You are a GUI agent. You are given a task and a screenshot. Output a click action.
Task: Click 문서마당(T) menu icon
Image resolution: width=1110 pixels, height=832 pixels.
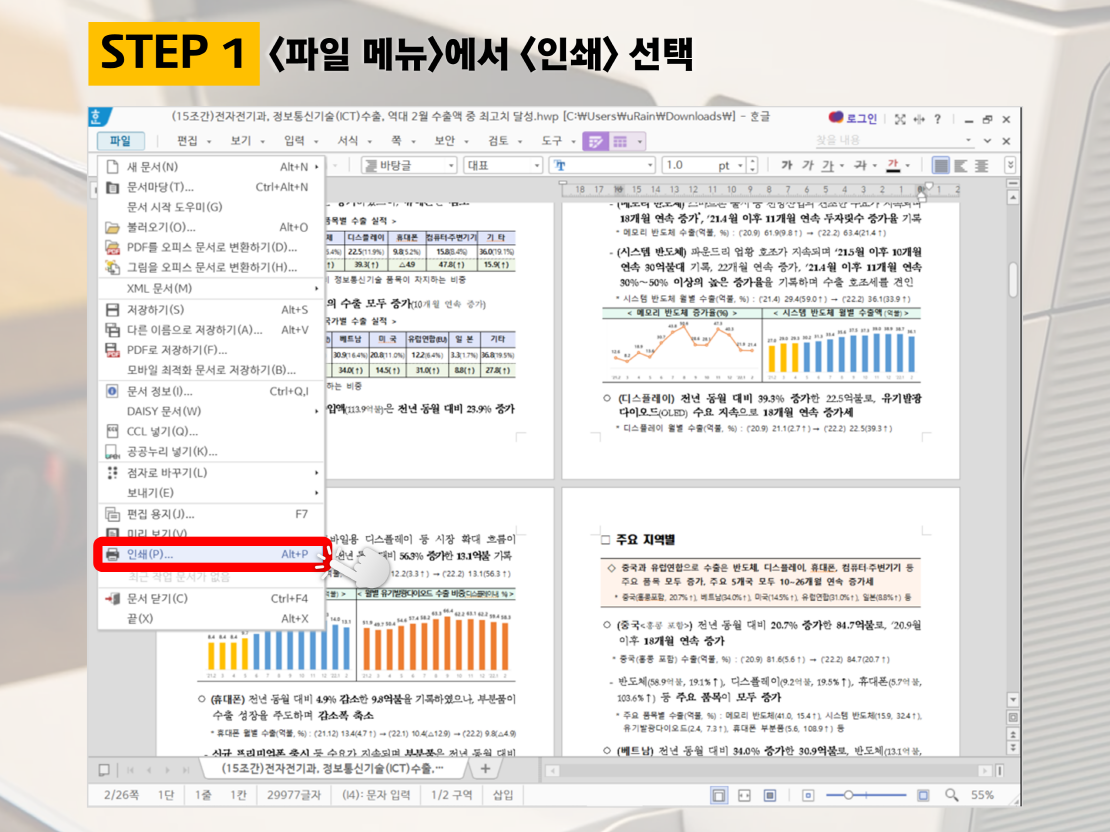[x=112, y=187]
